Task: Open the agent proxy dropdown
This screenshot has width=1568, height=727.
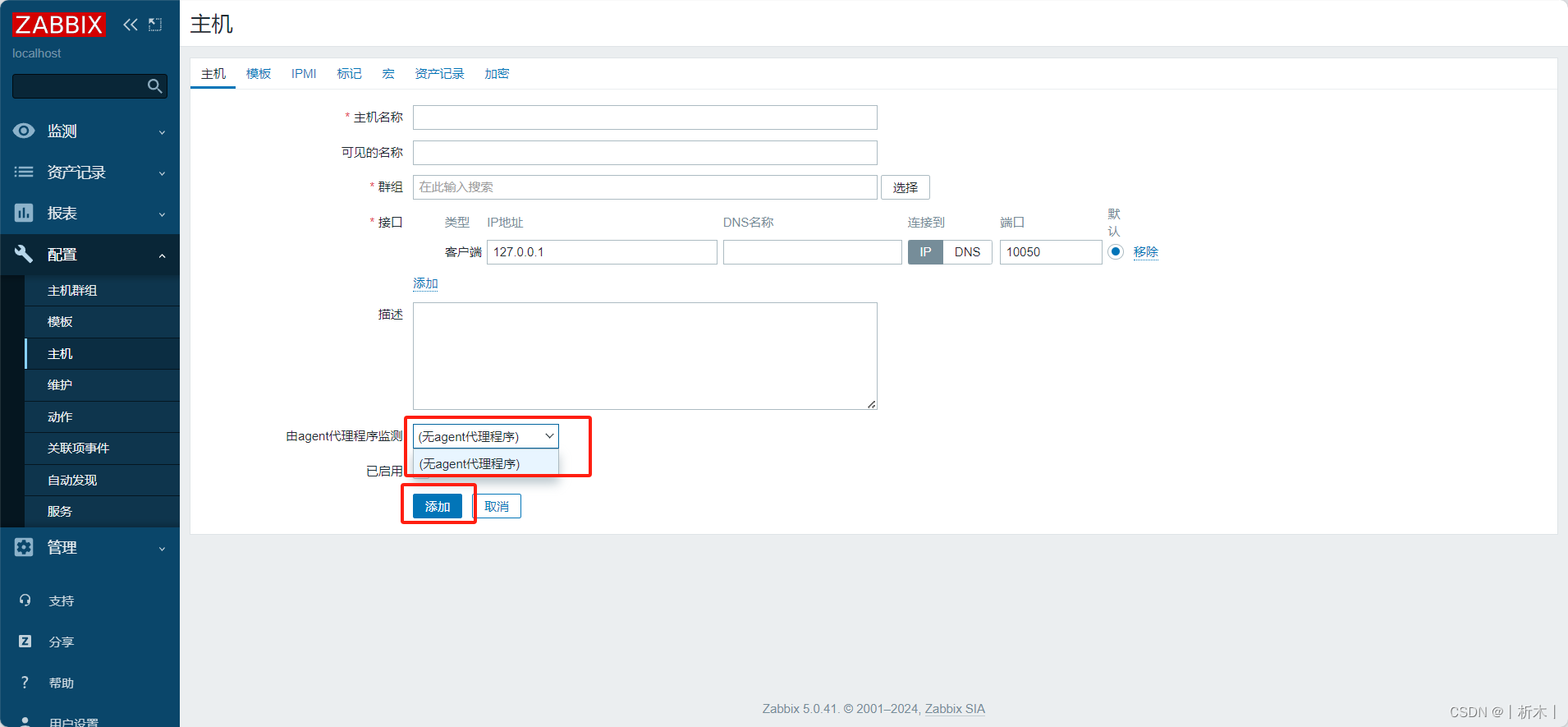Action: click(x=485, y=436)
